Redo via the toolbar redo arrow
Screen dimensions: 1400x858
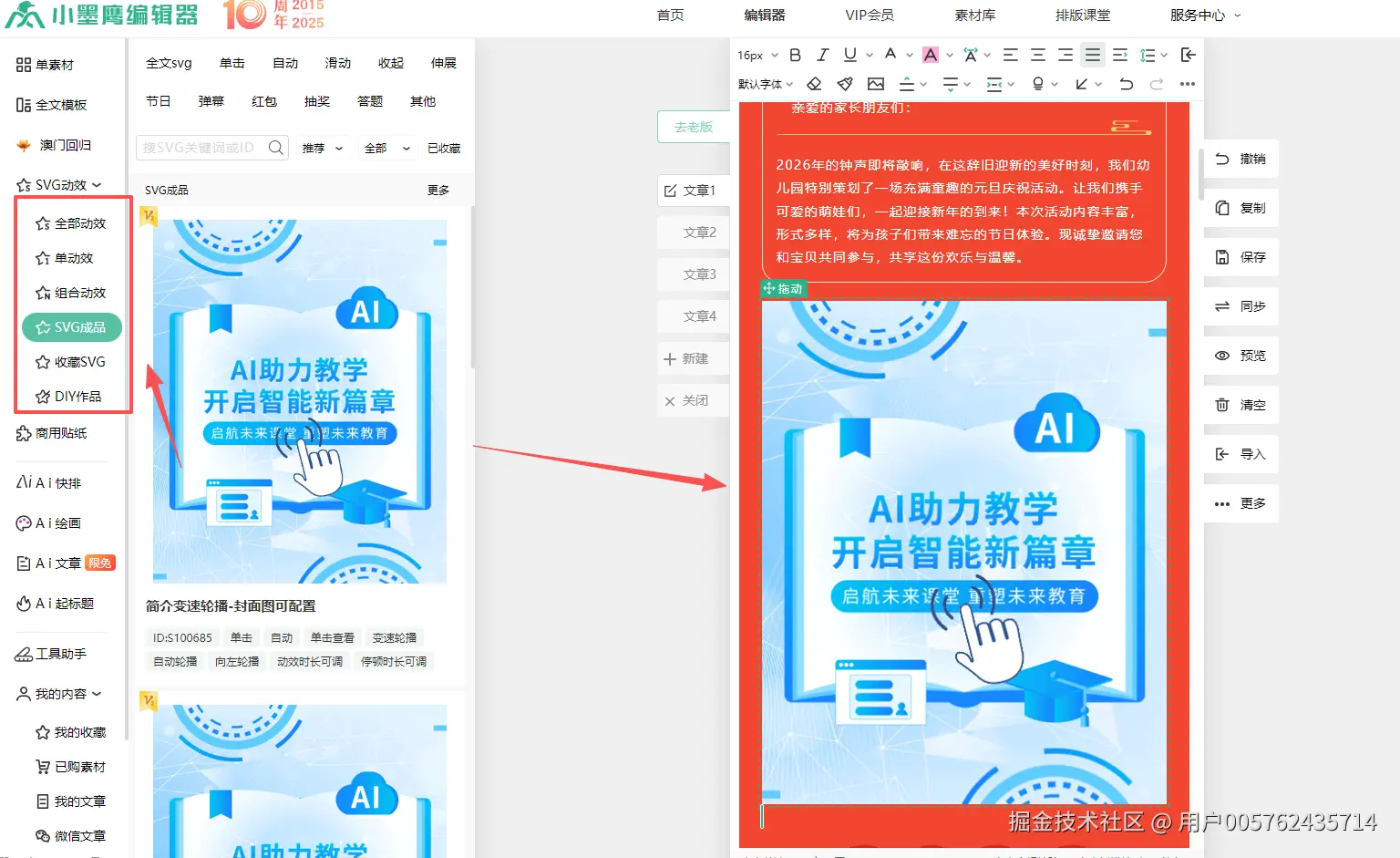click(1157, 84)
